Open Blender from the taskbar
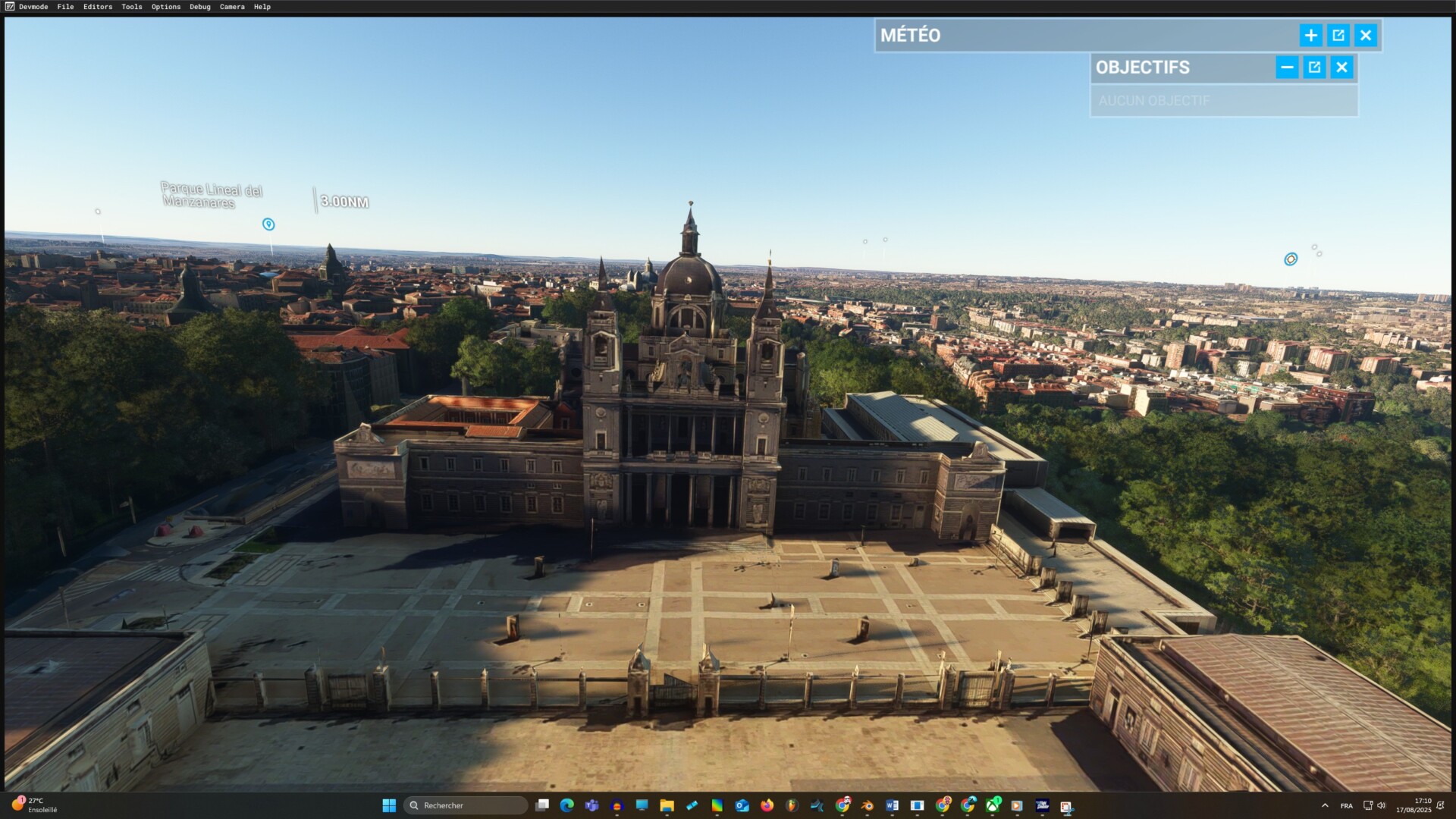The width and height of the screenshot is (1456, 819). 867,805
